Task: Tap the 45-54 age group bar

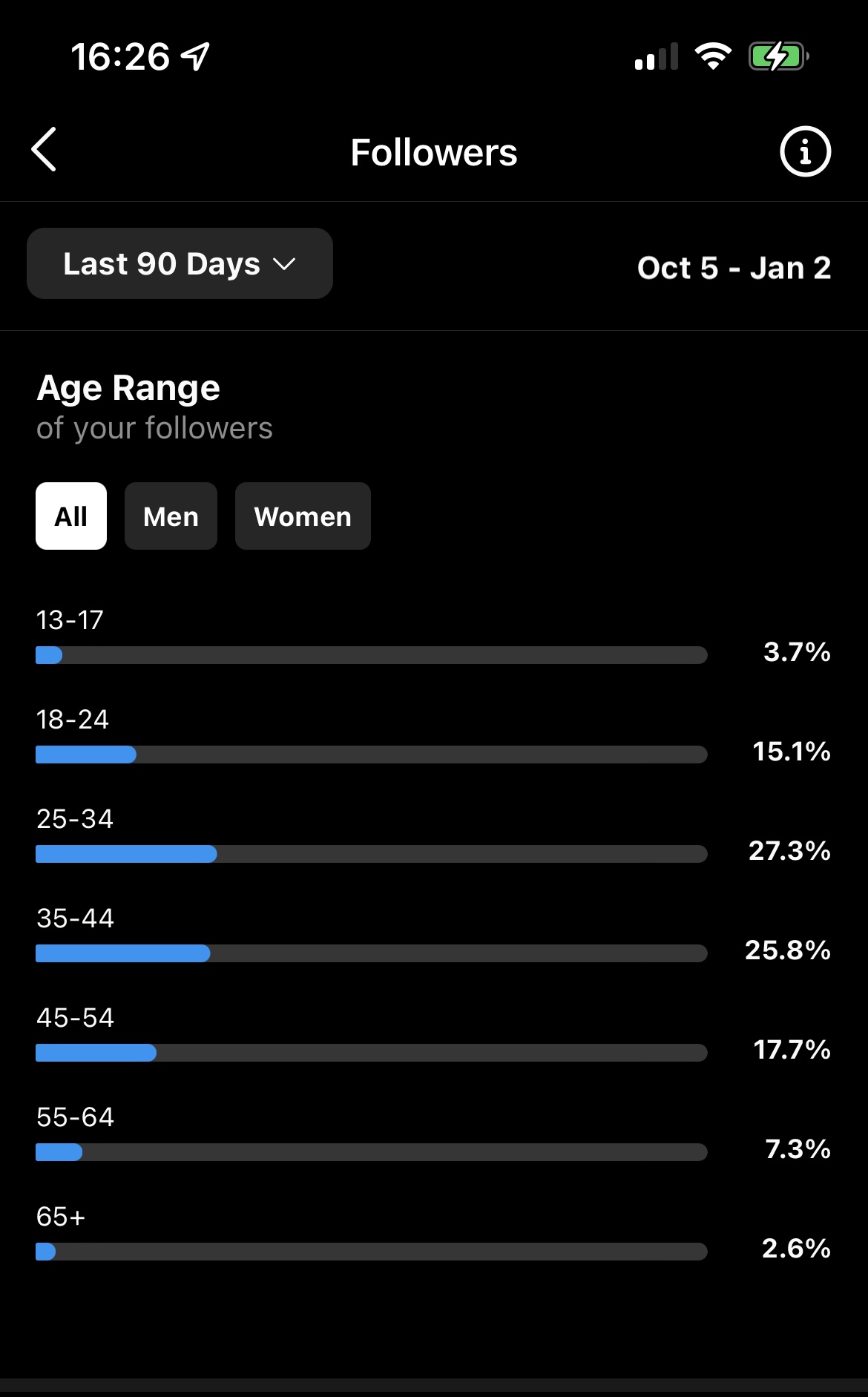Action: point(372,1053)
